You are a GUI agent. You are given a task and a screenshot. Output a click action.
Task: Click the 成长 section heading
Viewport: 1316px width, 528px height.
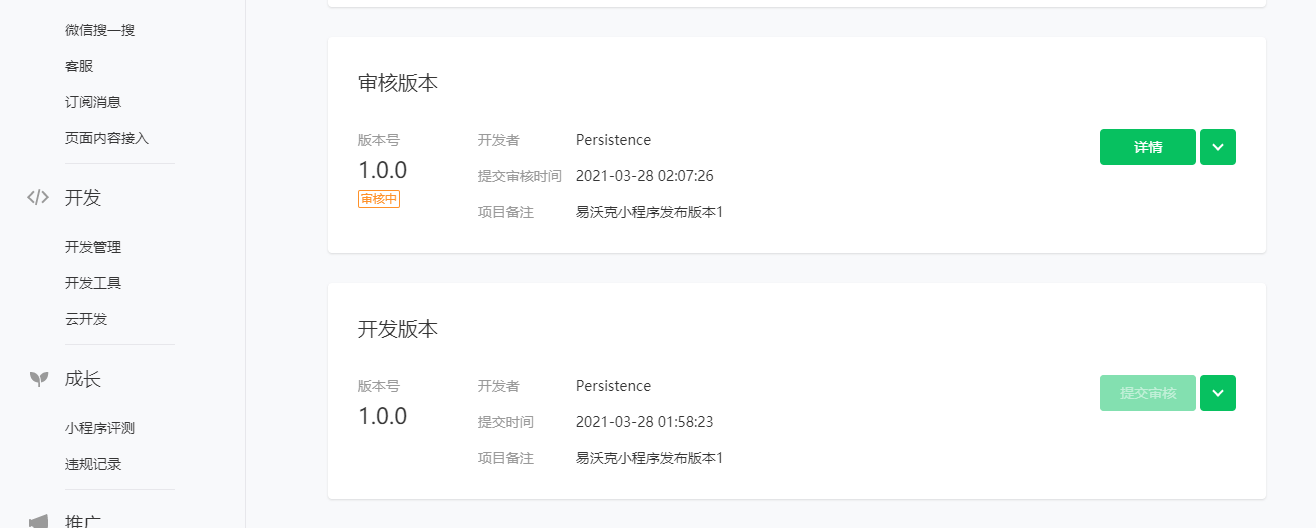tap(83, 379)
